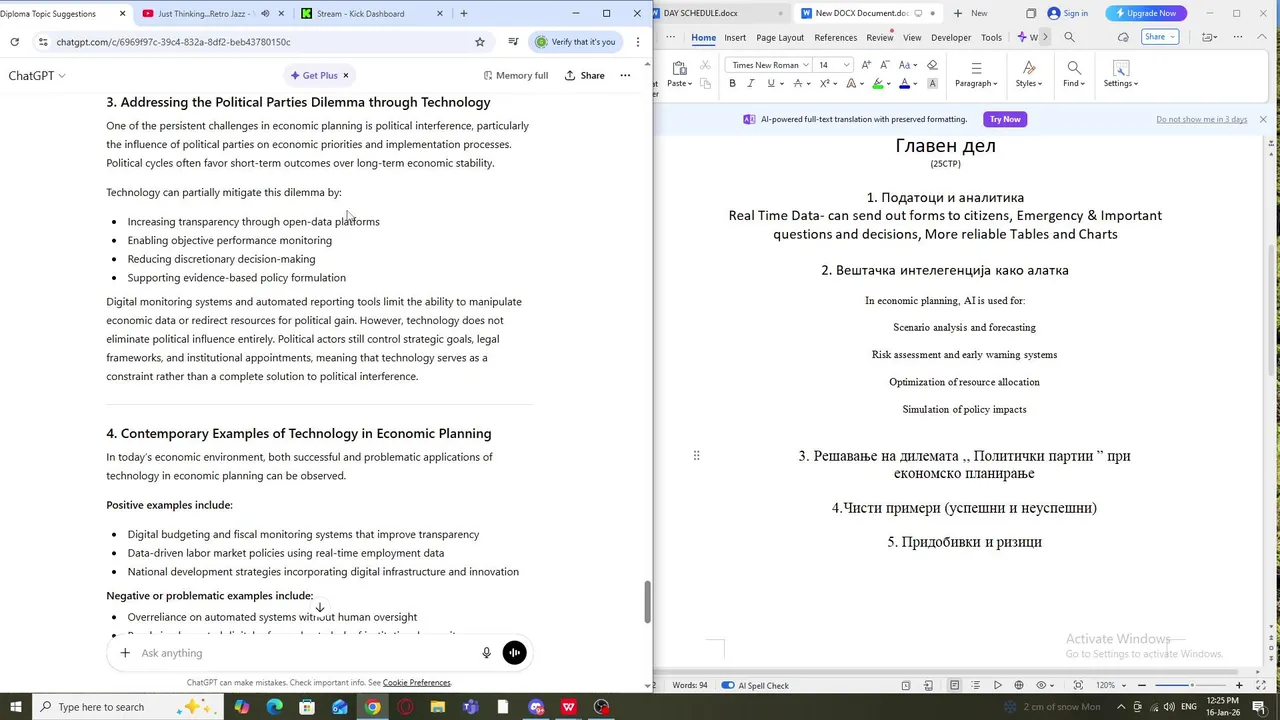Open the ChatGPT model selector dropdown

(37, 75)
